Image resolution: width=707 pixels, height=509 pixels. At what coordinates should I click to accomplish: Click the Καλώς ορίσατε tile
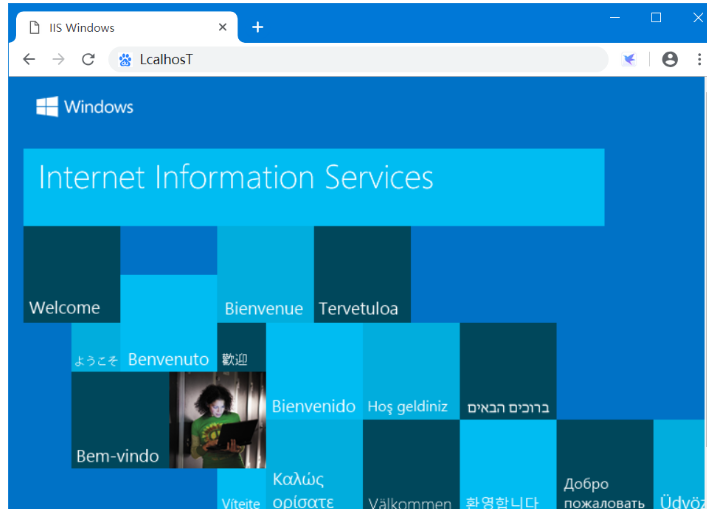click(314, 464)
